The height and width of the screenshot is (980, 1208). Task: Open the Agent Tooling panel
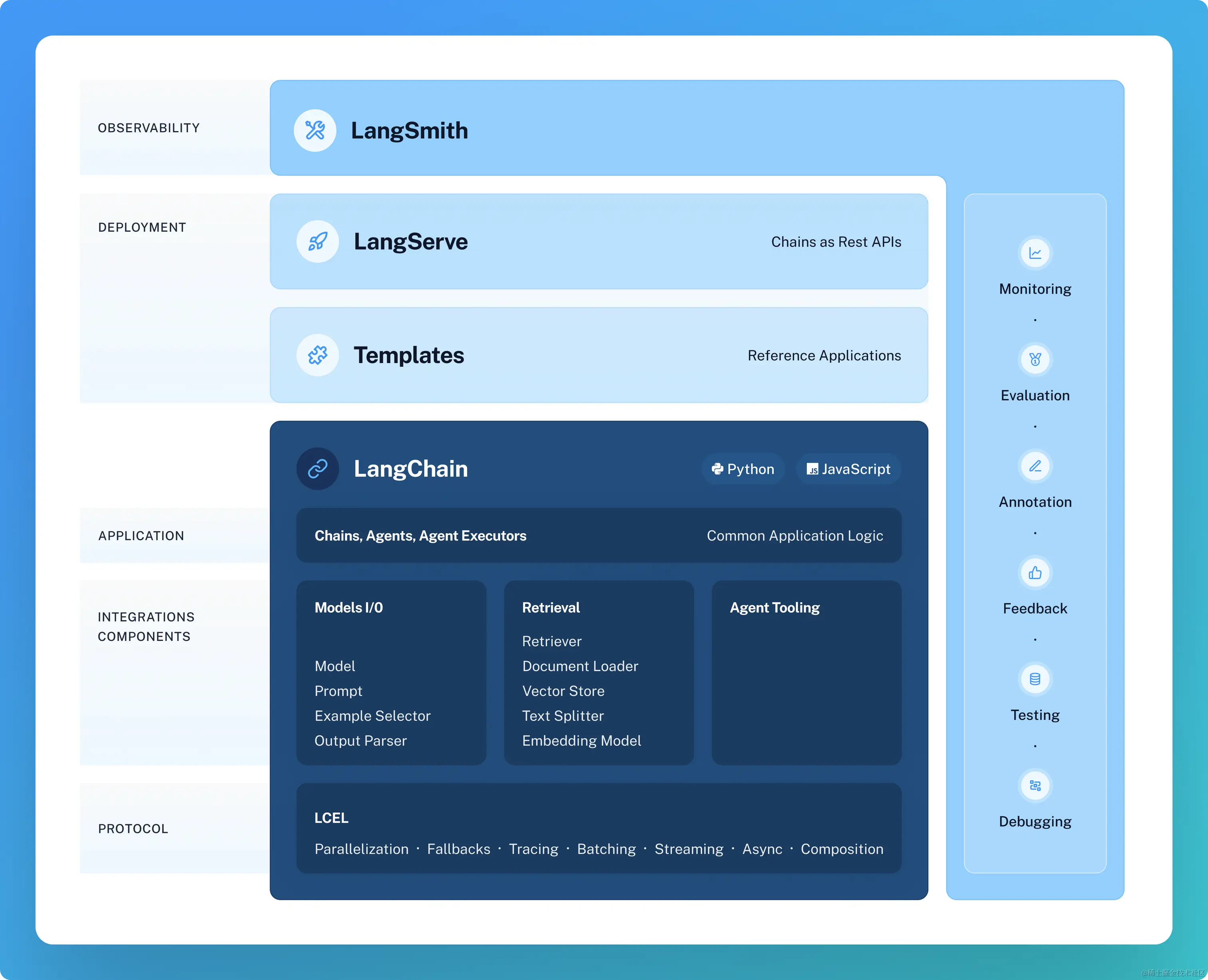(x=806, y=672)
